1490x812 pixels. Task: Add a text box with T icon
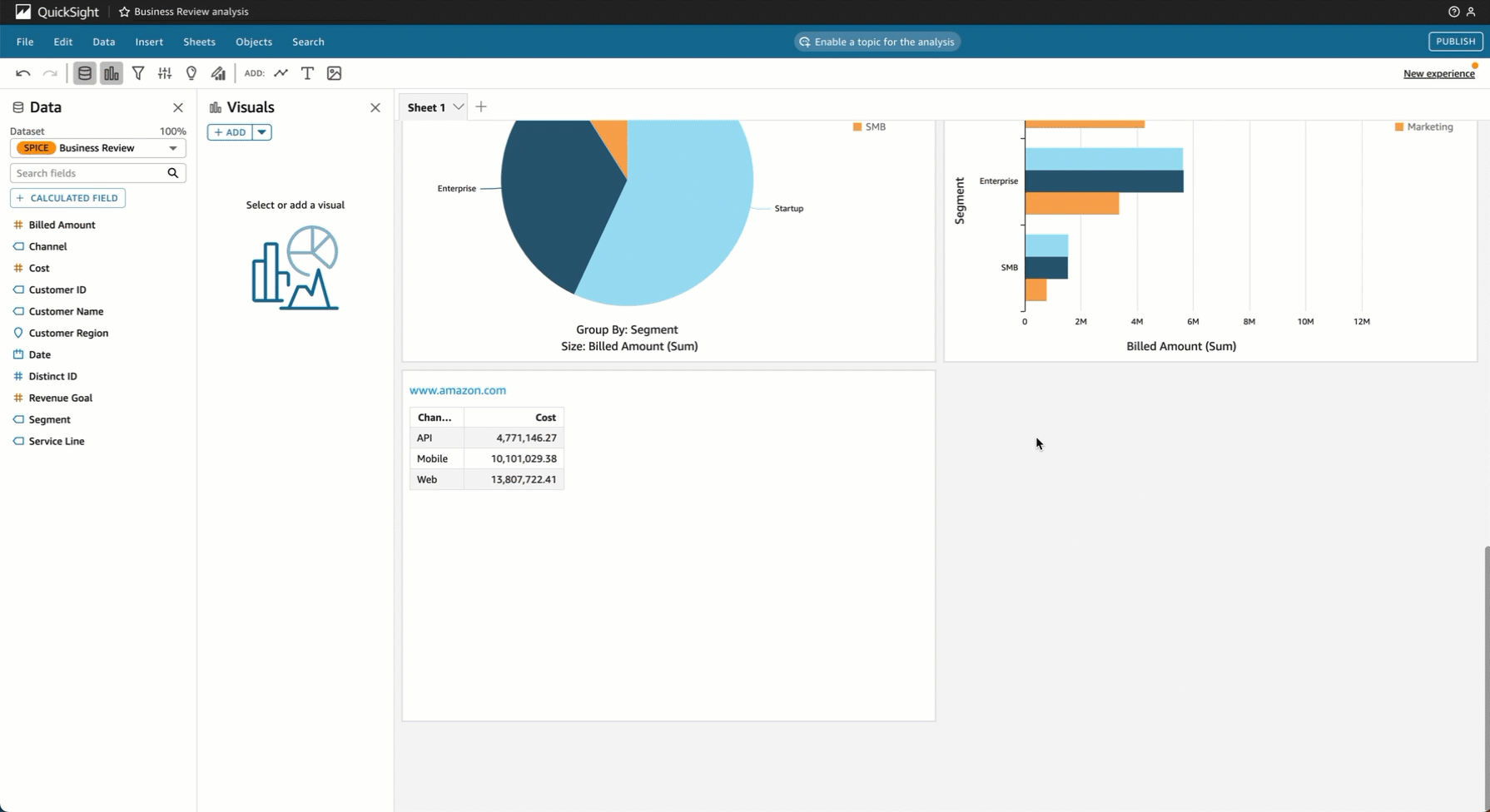[x=307, y=73]
